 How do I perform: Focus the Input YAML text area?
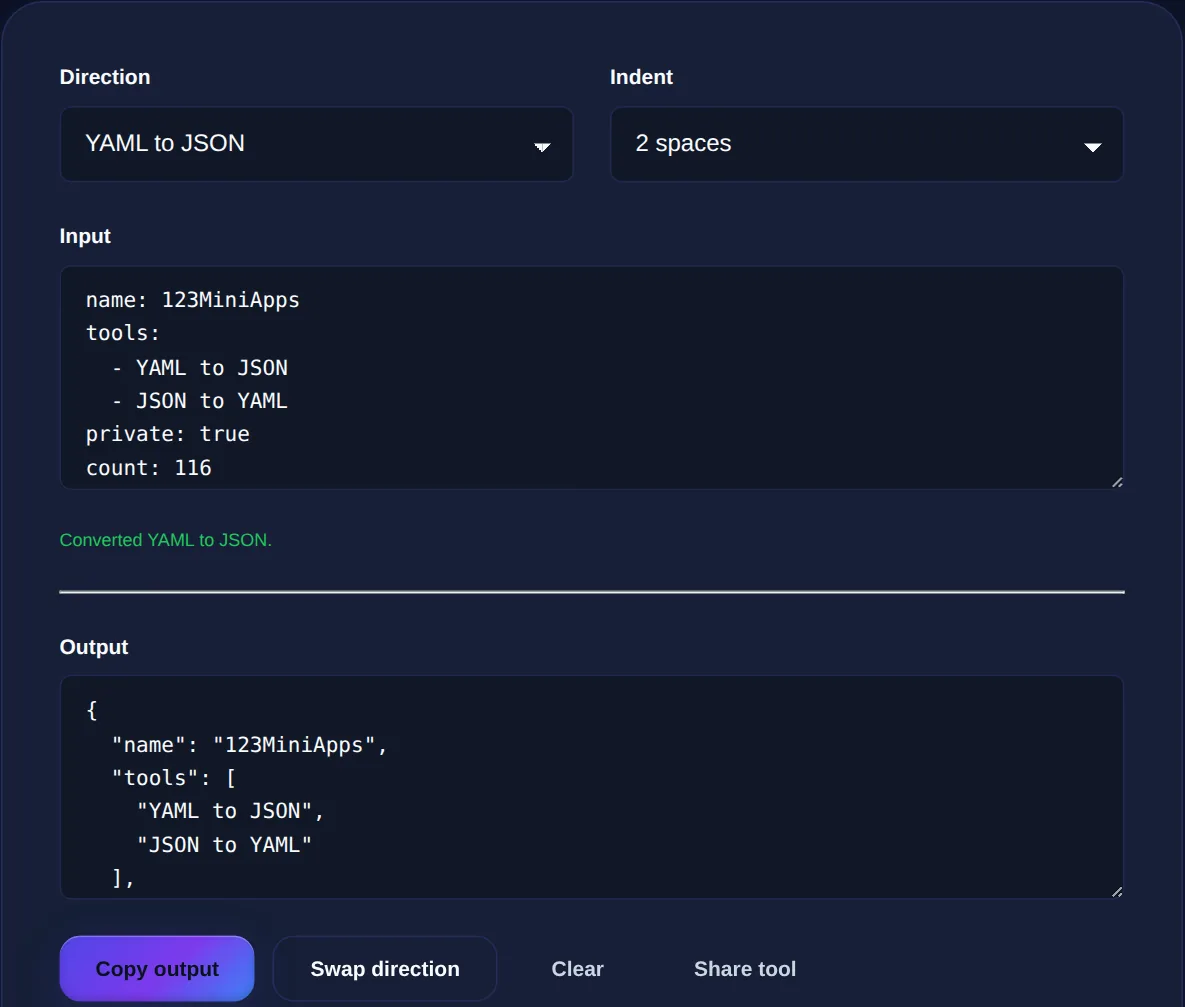pos(592,377)
